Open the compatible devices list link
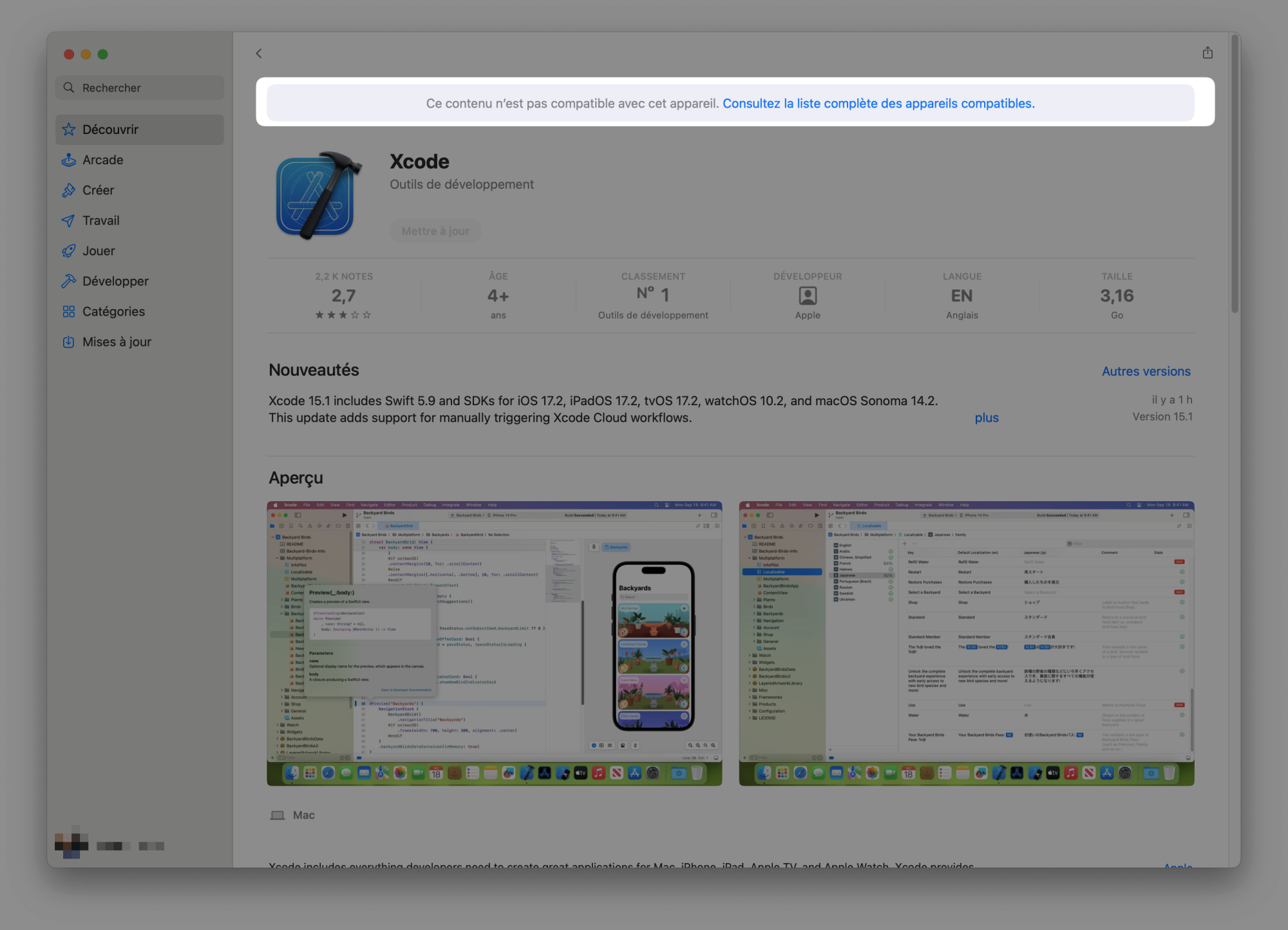Viewport: 1288px width, 930px height. click(878, 103)
